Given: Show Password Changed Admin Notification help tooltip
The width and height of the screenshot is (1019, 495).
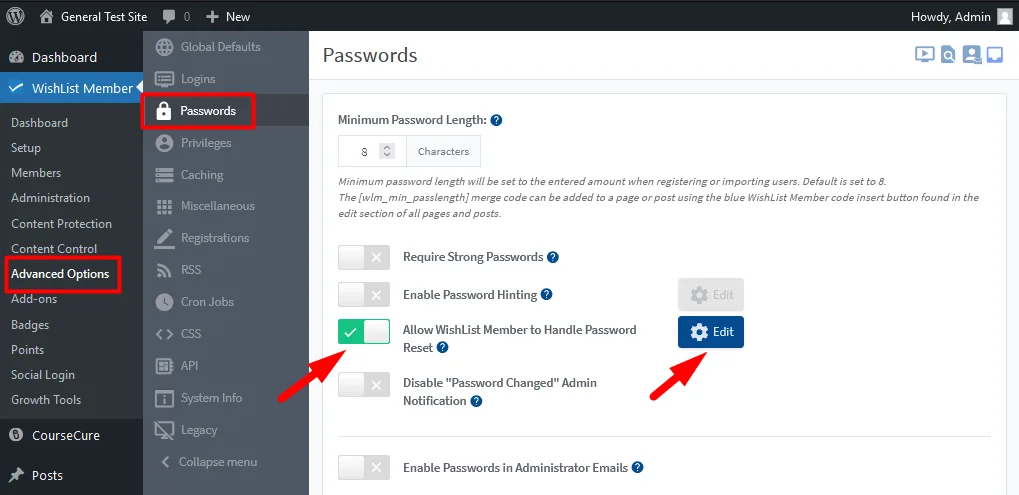Looking at the screenshot, I should click(476, 401).
